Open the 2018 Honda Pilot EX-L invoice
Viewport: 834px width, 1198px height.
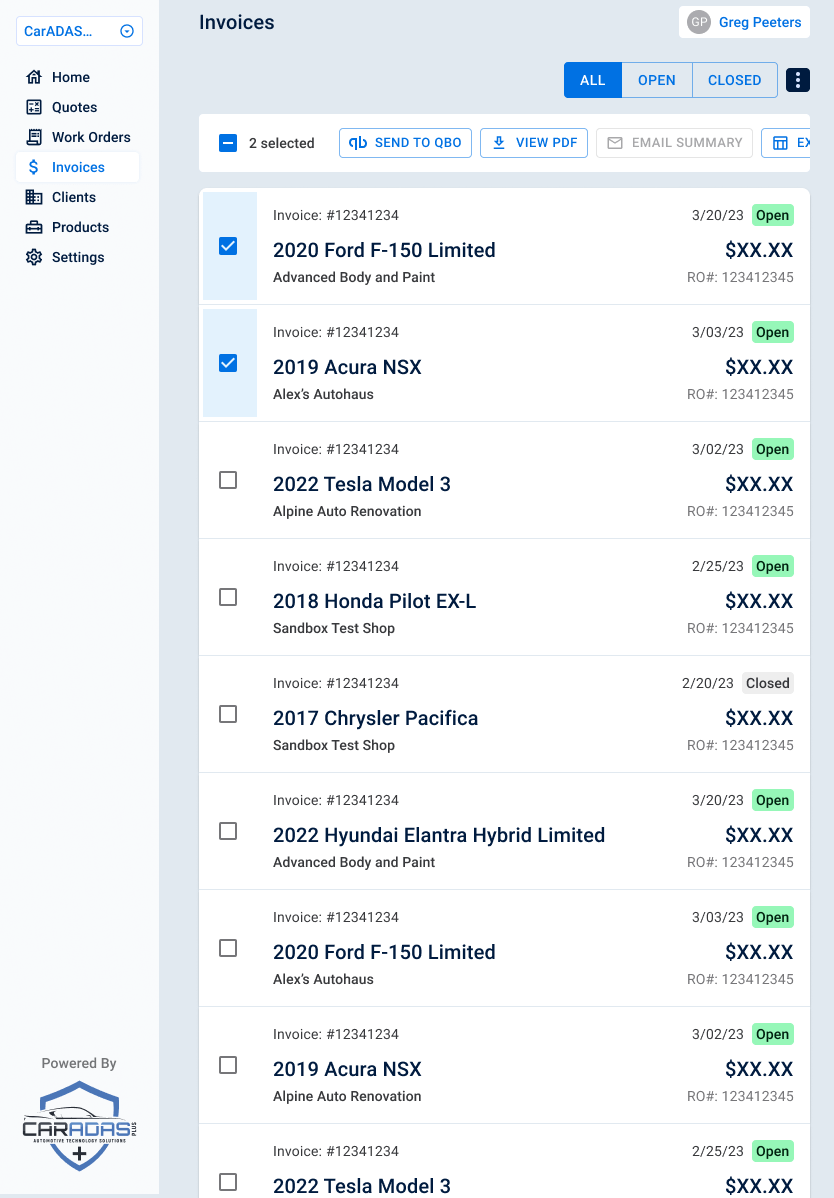pos(374,601)
